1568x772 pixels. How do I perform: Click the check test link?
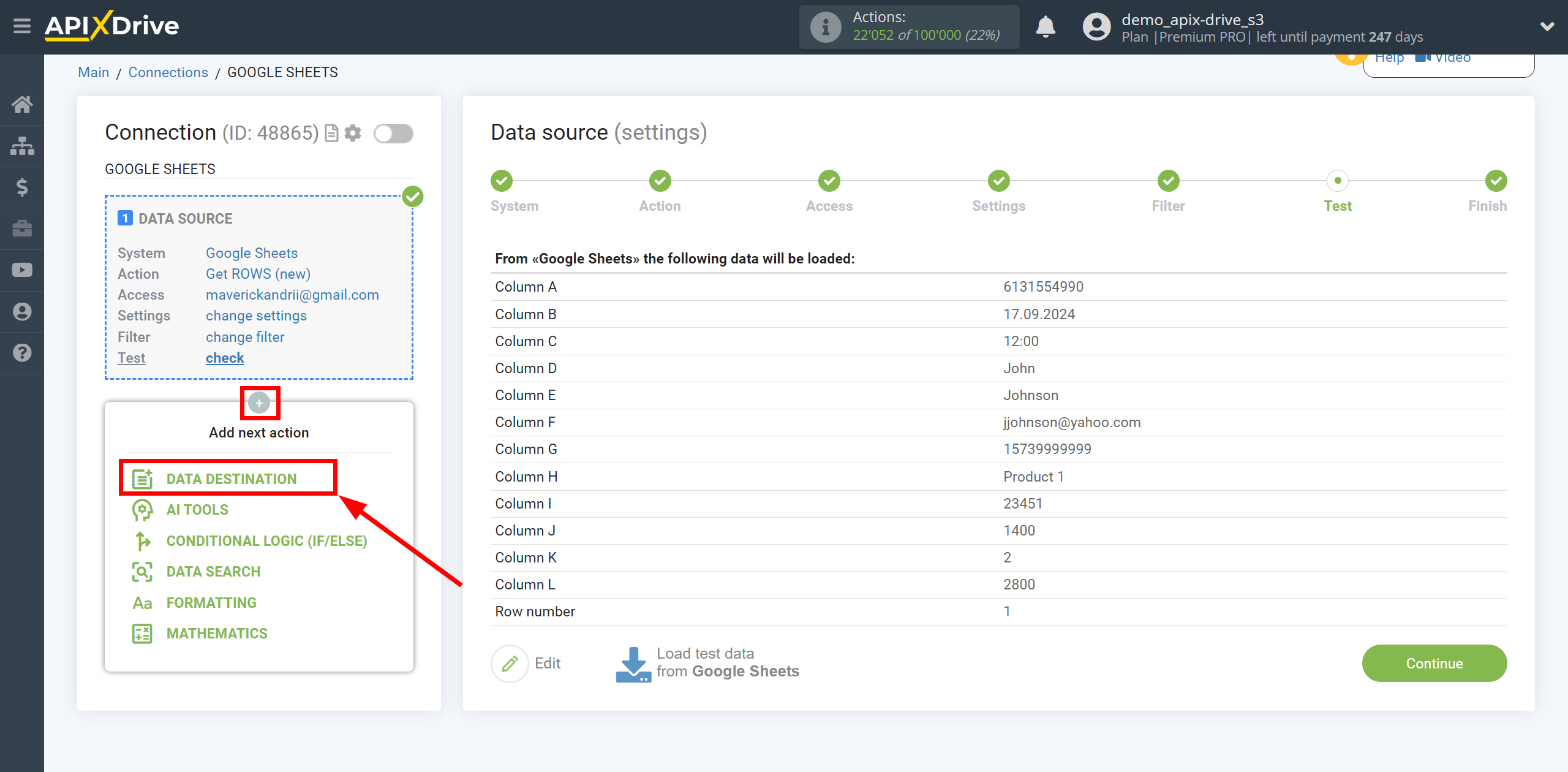(225, 358)
